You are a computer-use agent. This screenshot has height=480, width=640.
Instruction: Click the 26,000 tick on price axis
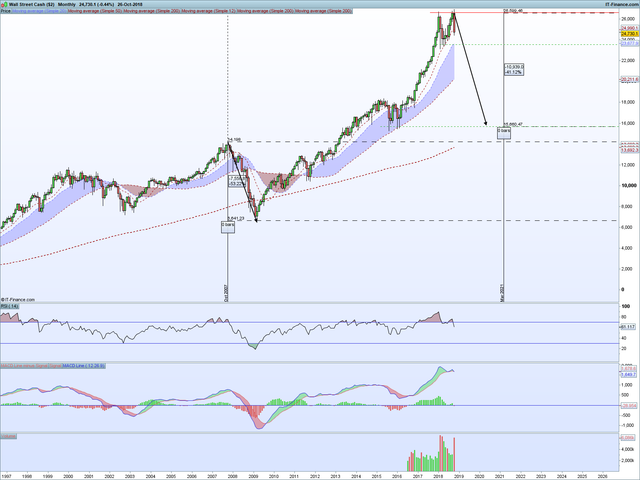[x=629, y=19]
